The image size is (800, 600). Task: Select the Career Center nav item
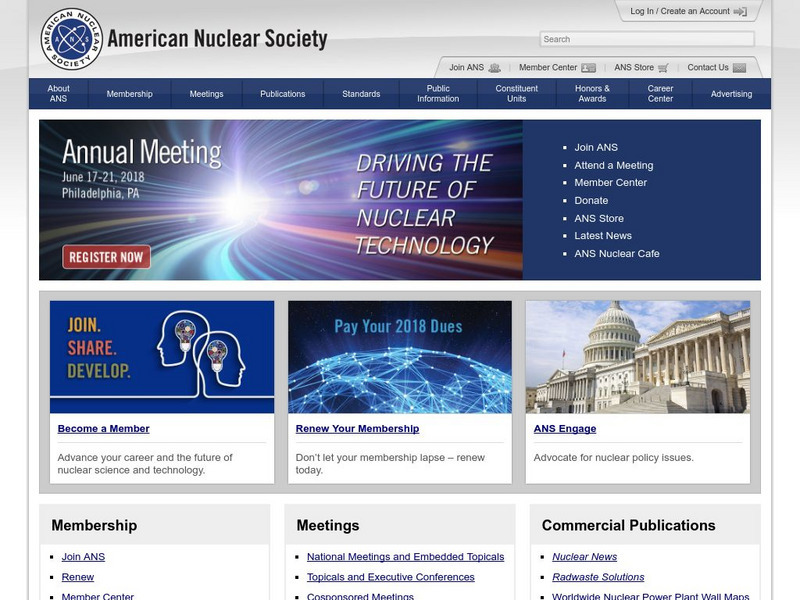pyautogui.click(x=660, y=94)
